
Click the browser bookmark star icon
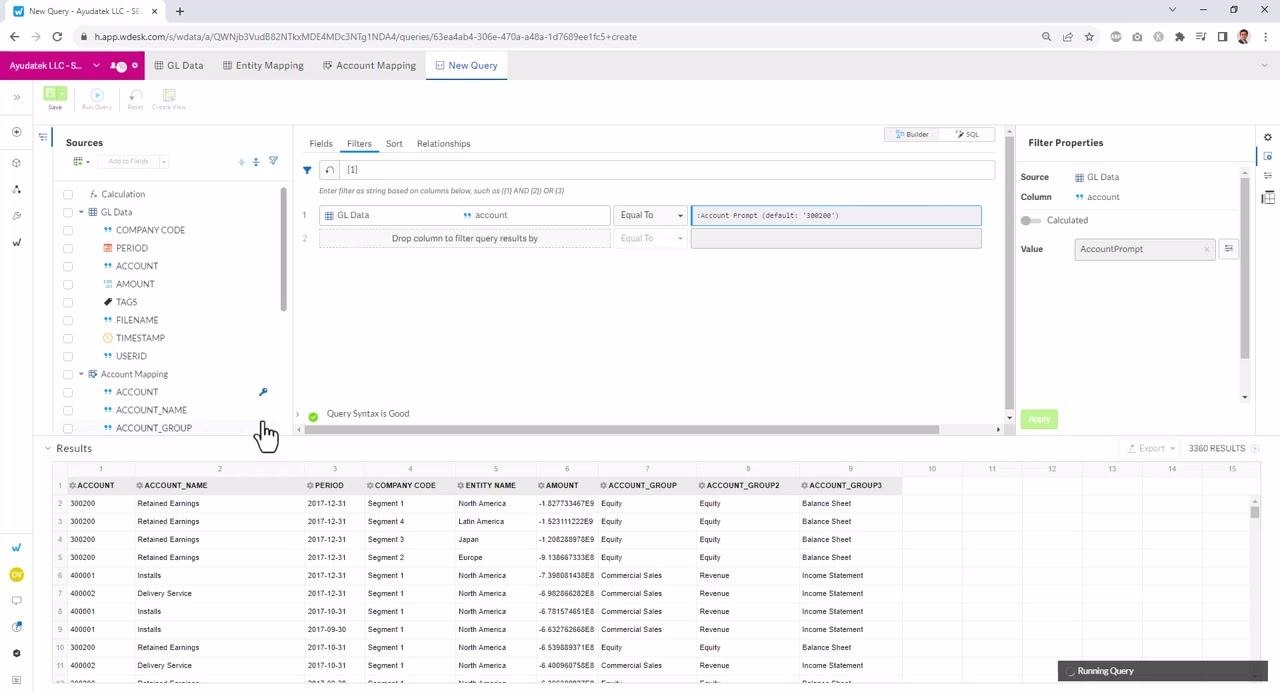pos(1089,37)
